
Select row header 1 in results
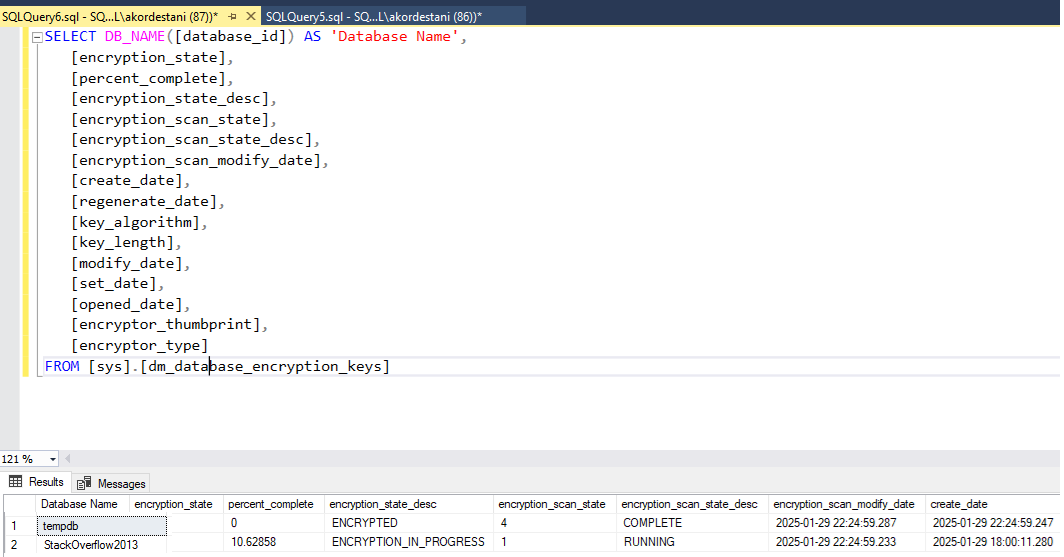click(19, 525)
